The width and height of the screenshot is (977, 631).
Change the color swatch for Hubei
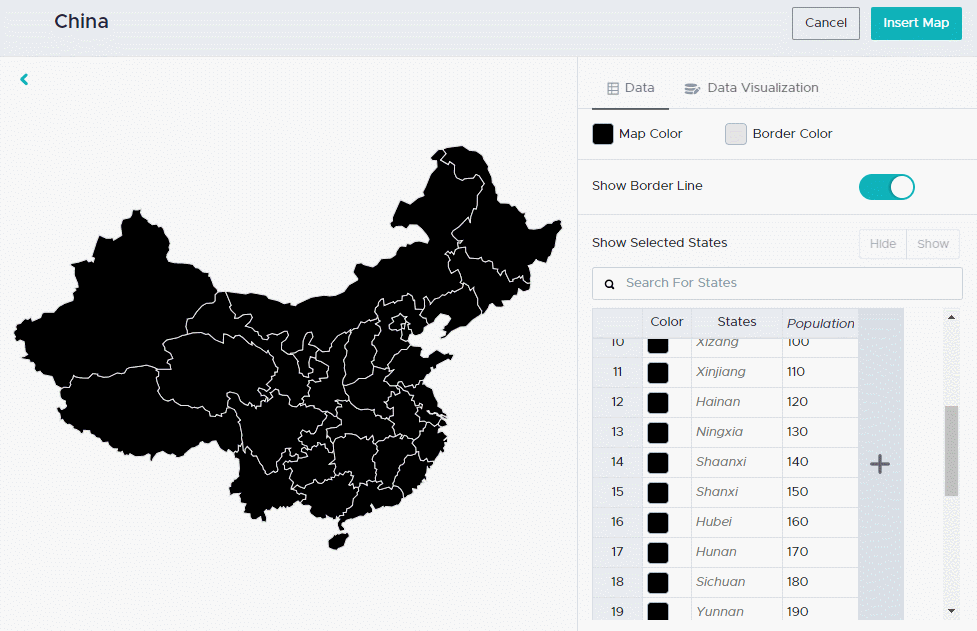pyautogui.click(x=658, y=522)
